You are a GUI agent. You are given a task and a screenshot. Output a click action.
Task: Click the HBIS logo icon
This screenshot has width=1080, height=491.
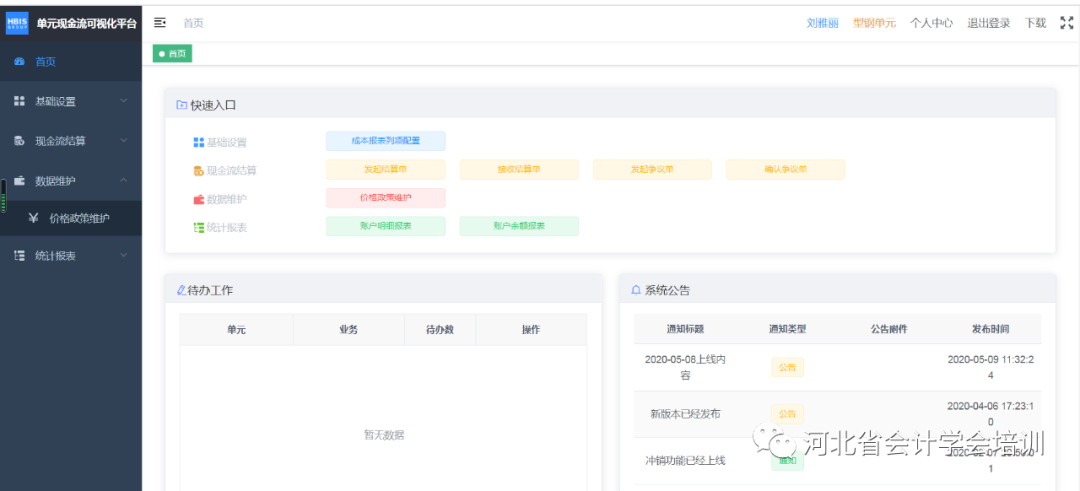(17, 23)
